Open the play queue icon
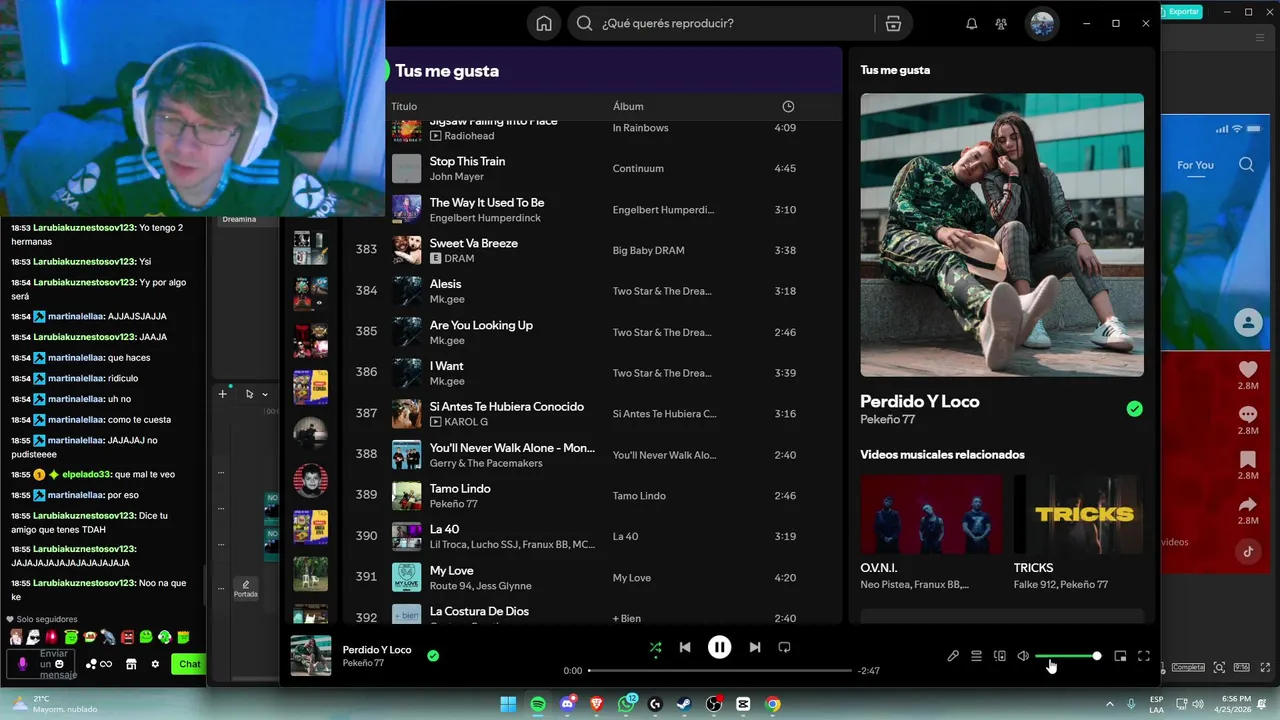Image resolution: width=1280 pixels, height=720 pixels. [x=976, y=656]
